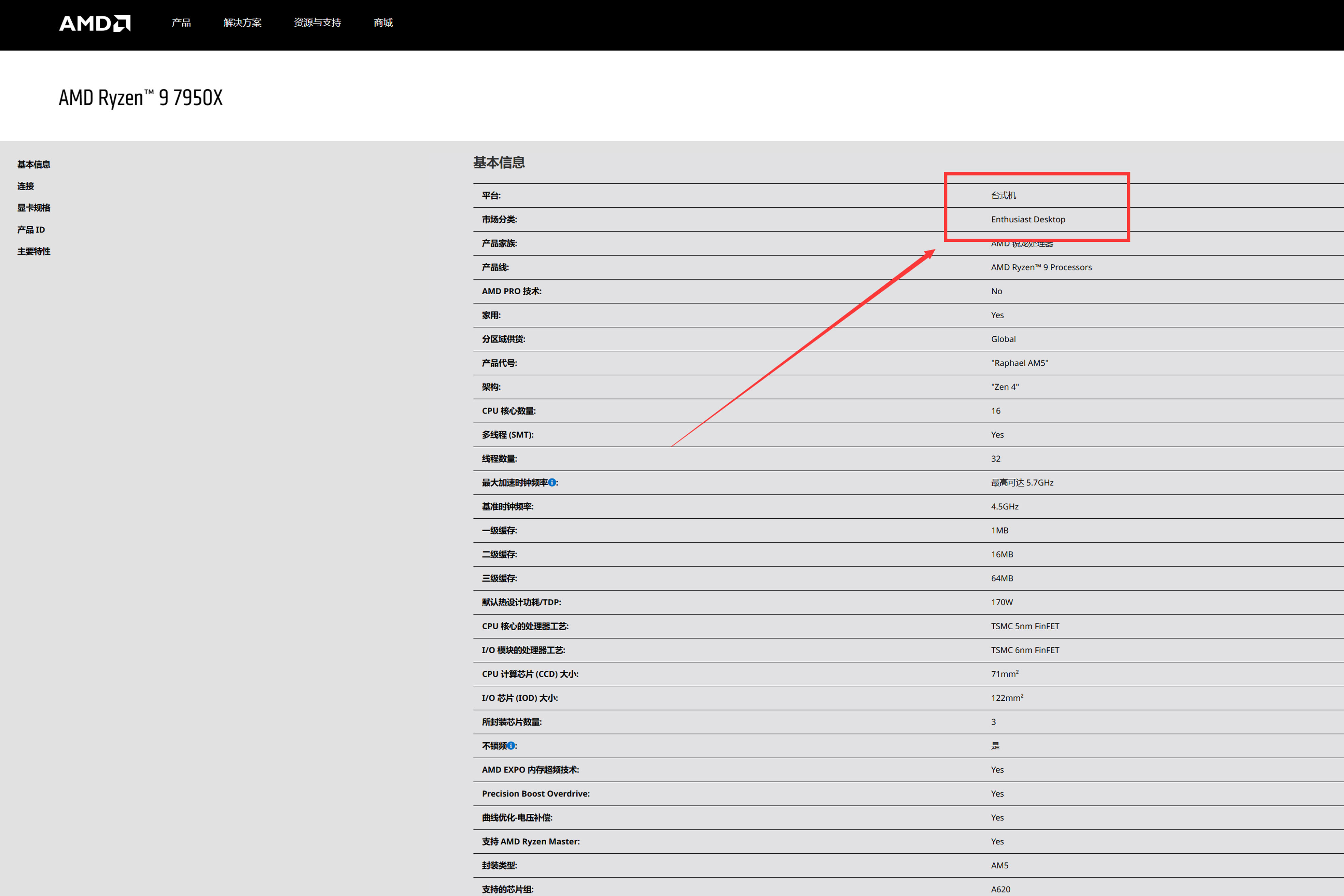The height and width of the screenshot is (896, 1344).
Task: Click the 家用 row label
Action: pyautogui.click(x=491, y=316)
